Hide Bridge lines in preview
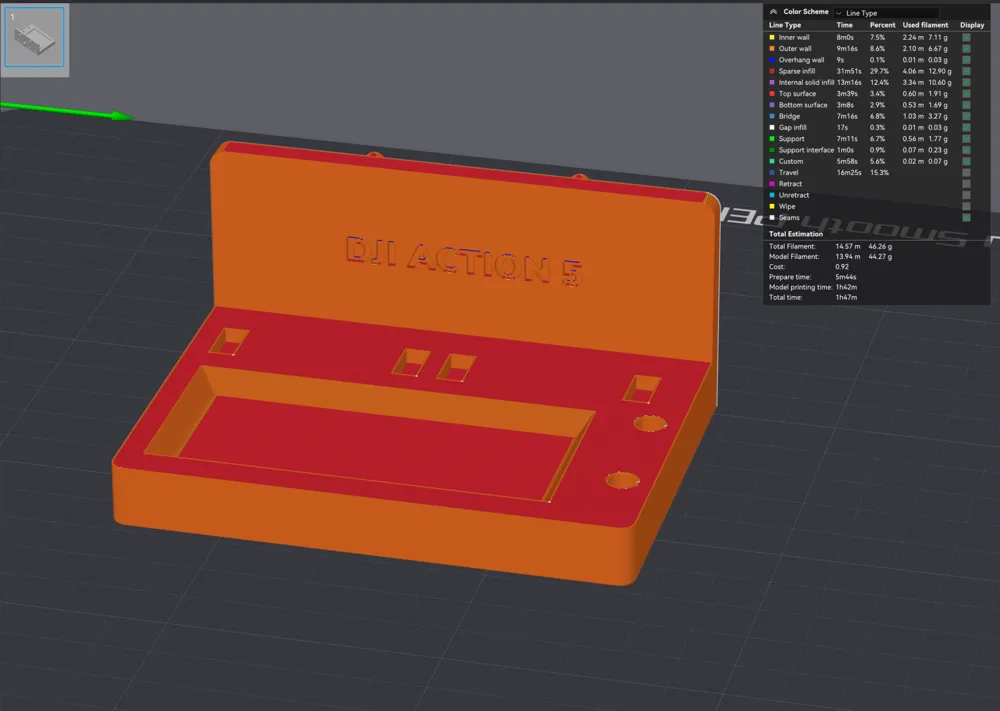This screenshot has width=1000, height=711. 966,116
